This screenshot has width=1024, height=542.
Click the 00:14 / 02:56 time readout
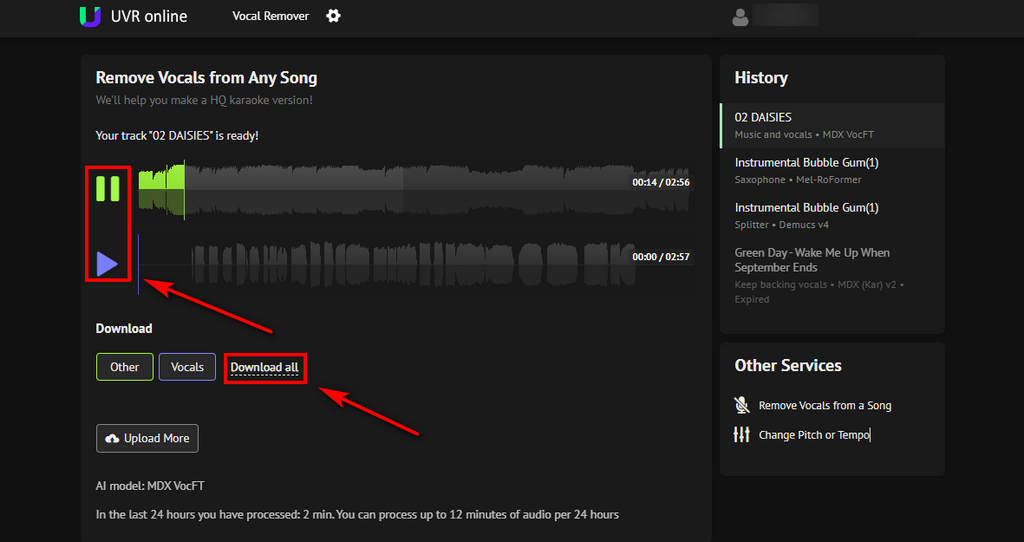click(x=661, y=182)
